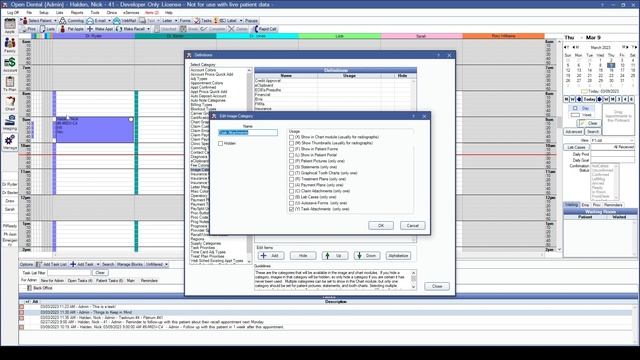Click the Today button under the calendar
The height and width of the screenshot is (360, 640).
tap(589, 99)
